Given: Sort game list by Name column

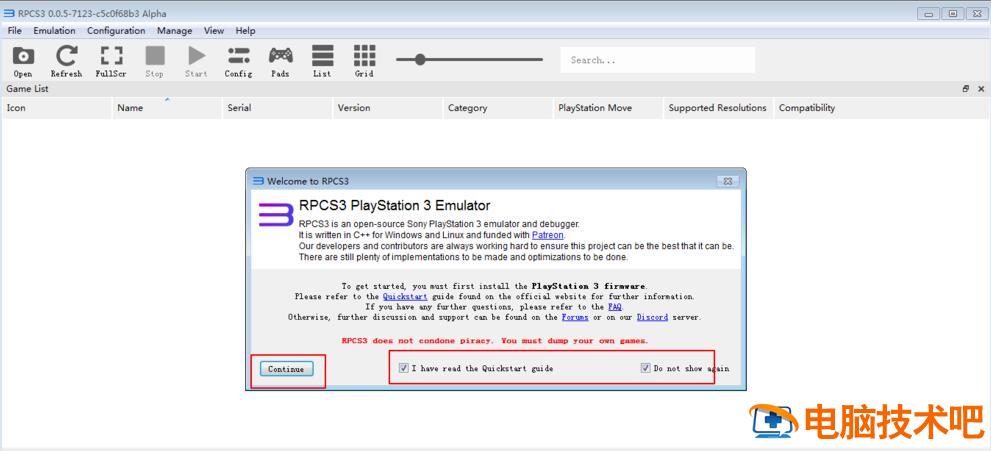Looking at the screenshot, I should (x=167, y=108).
